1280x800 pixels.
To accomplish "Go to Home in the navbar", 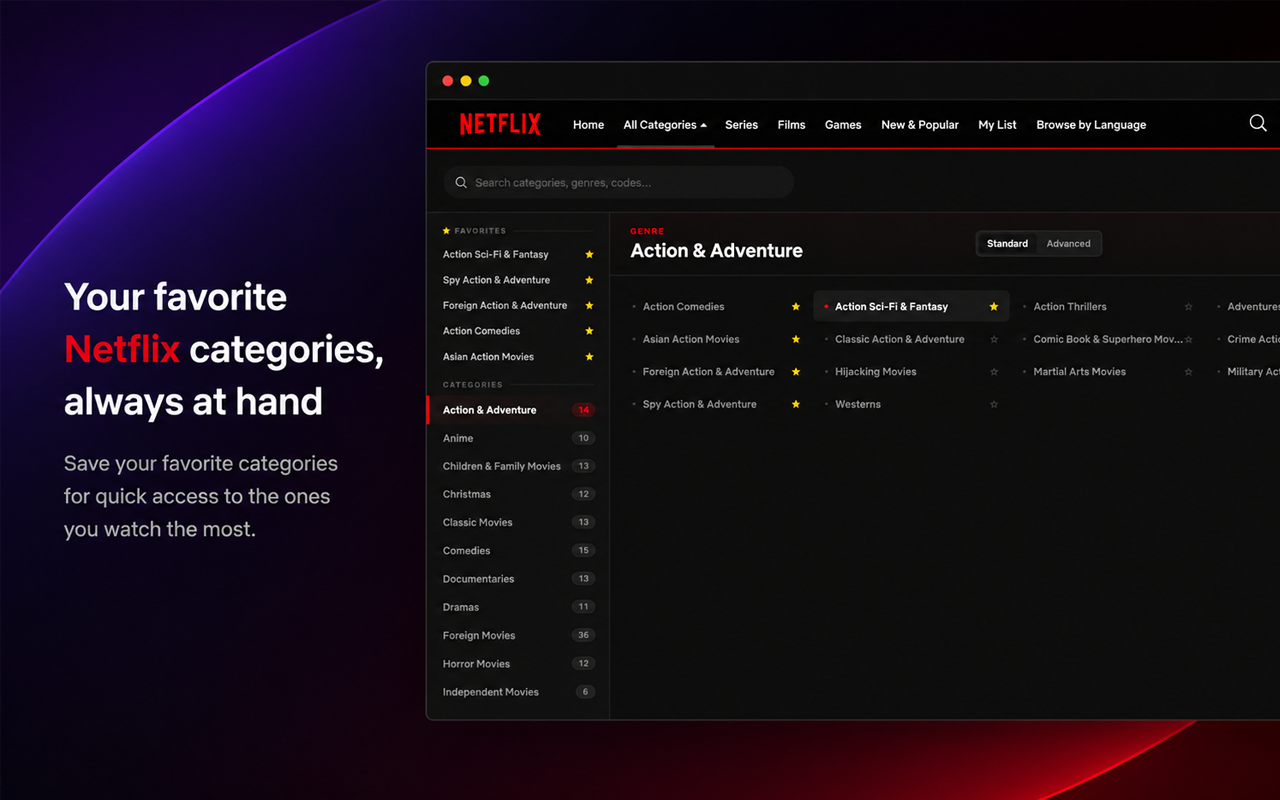I will 588,125.
